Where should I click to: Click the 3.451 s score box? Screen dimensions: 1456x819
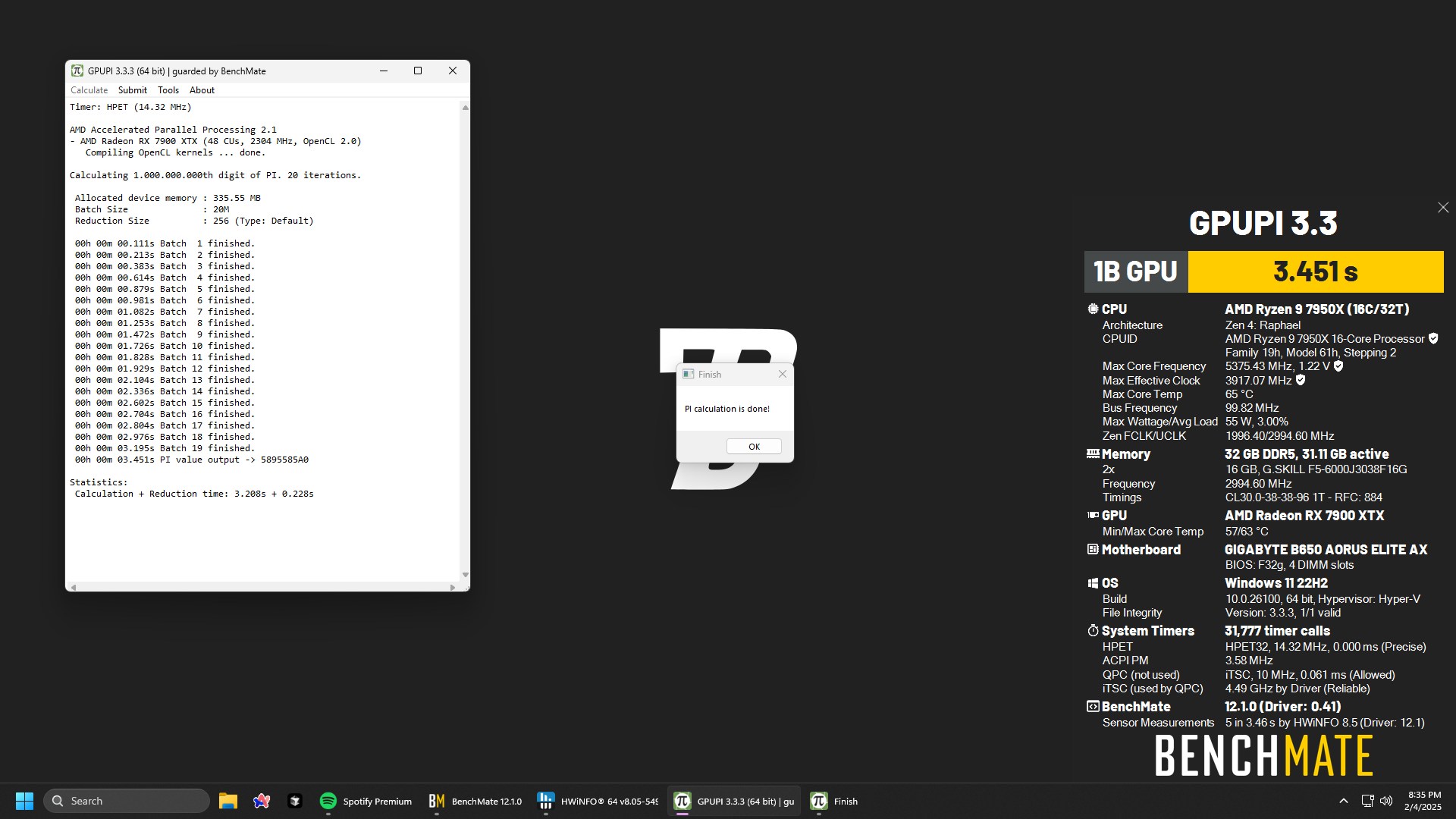[1316, 271]
